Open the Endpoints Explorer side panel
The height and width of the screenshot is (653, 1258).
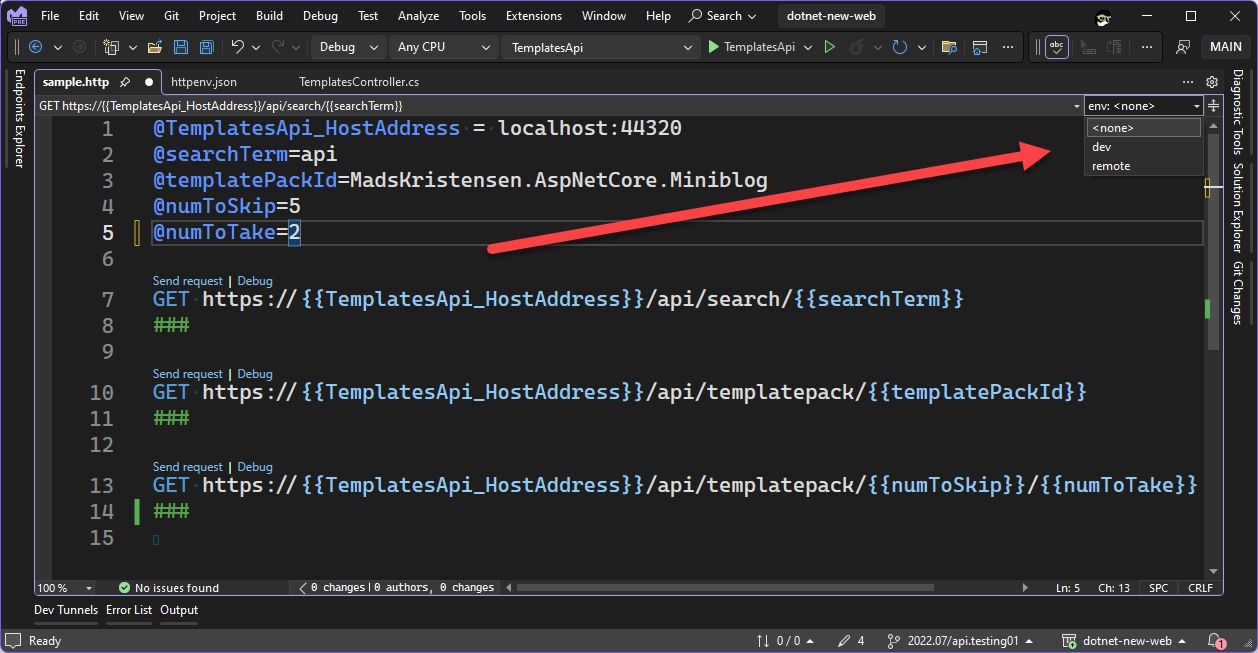18,118
